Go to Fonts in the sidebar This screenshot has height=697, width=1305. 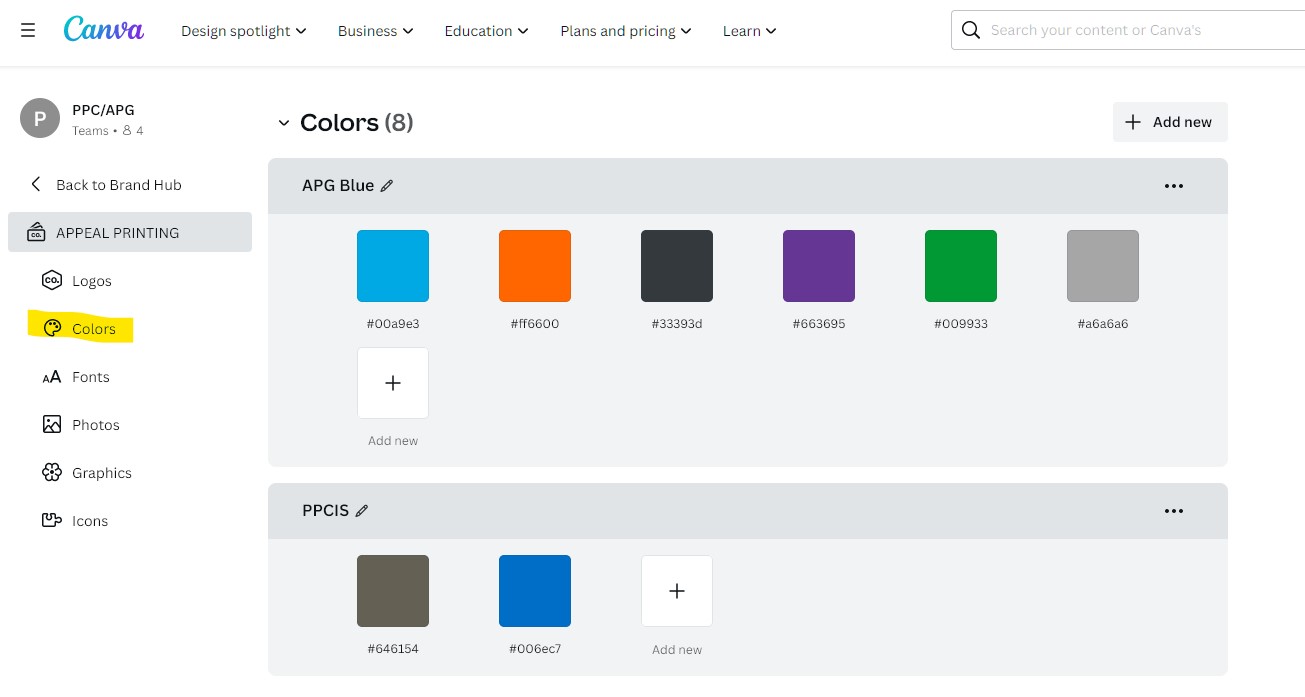(90, 377)
